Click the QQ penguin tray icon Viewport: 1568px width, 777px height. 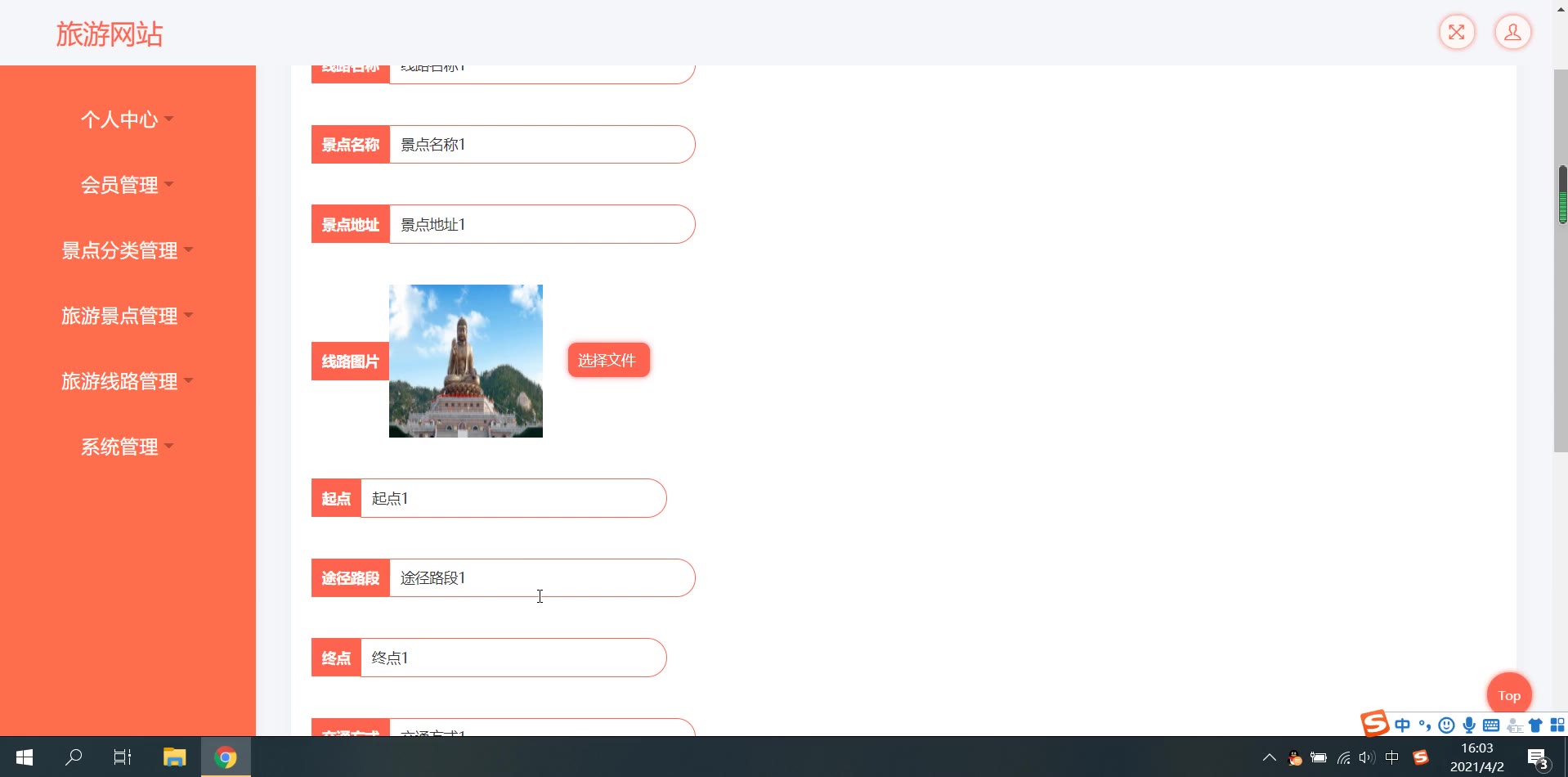coord(1295,758)
